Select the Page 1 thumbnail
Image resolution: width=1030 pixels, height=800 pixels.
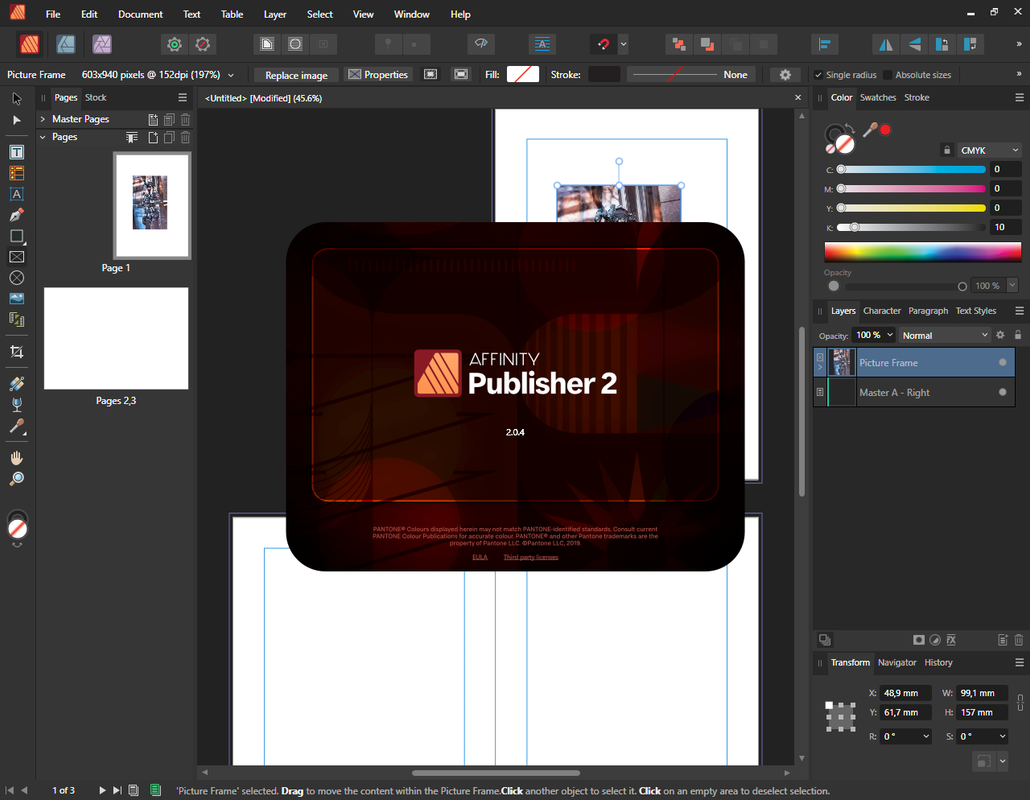tap(152, 206)
